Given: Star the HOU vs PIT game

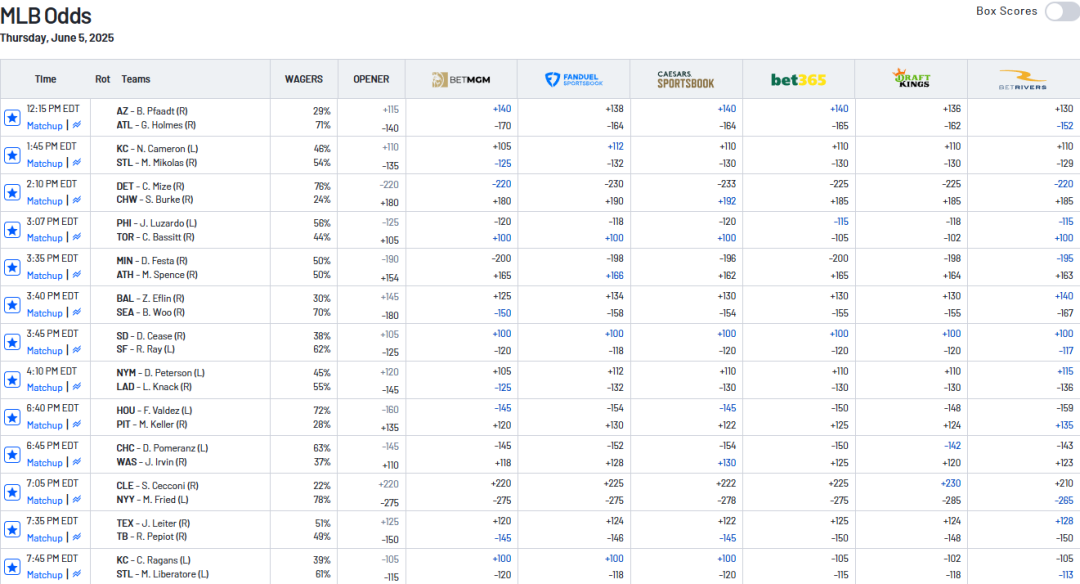Looking at the screenshot, I should coord(12,417).
